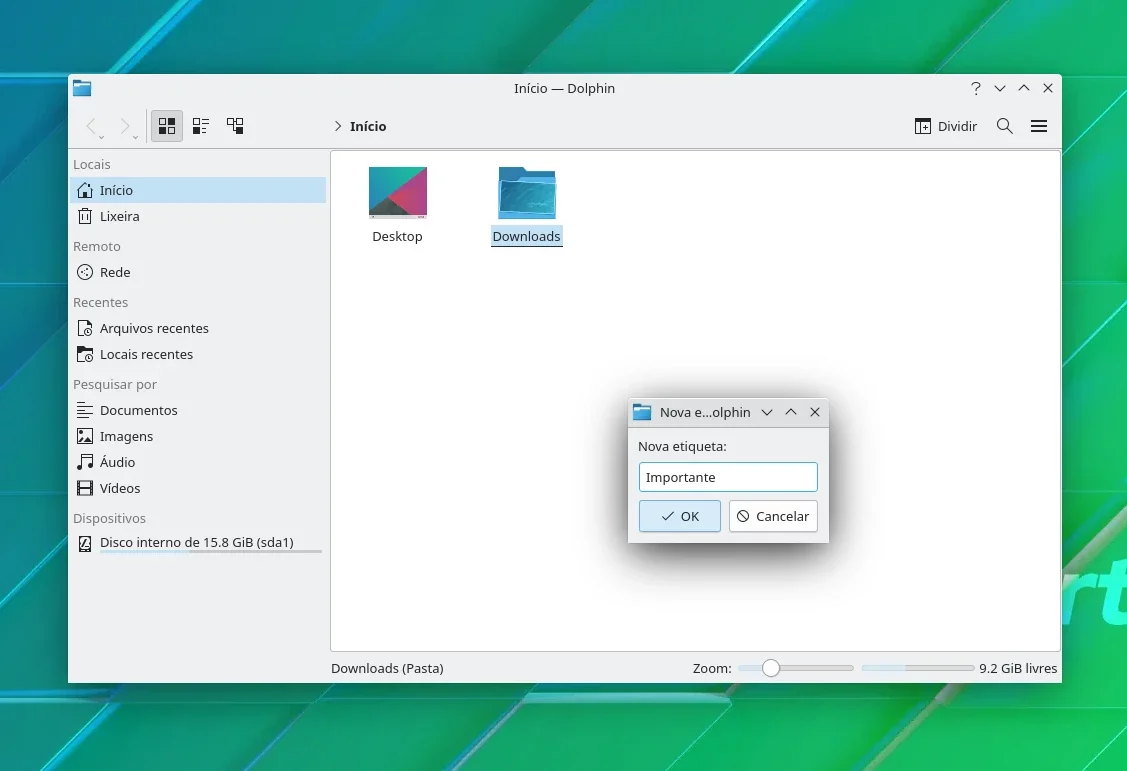Maximize the Dolphin main window
The image size is (1127, 771).
point(1024,88)
